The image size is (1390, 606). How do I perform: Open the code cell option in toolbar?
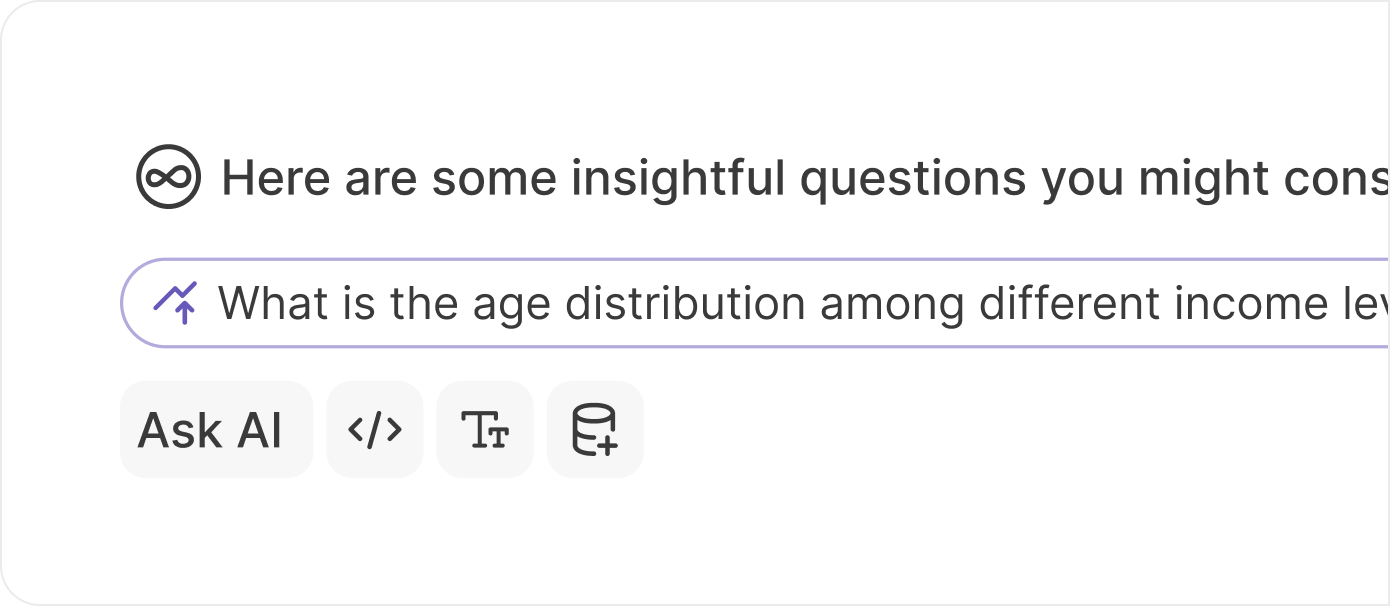[x=375, y=430]
